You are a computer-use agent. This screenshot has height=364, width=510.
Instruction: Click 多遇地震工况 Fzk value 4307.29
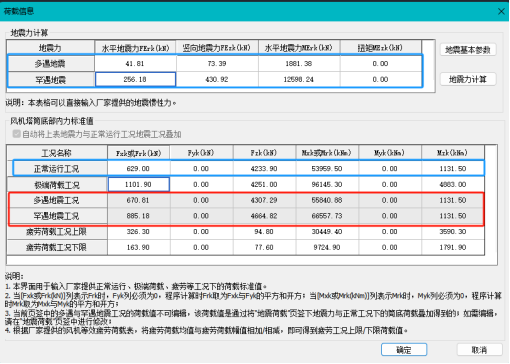tap(264, 200)
